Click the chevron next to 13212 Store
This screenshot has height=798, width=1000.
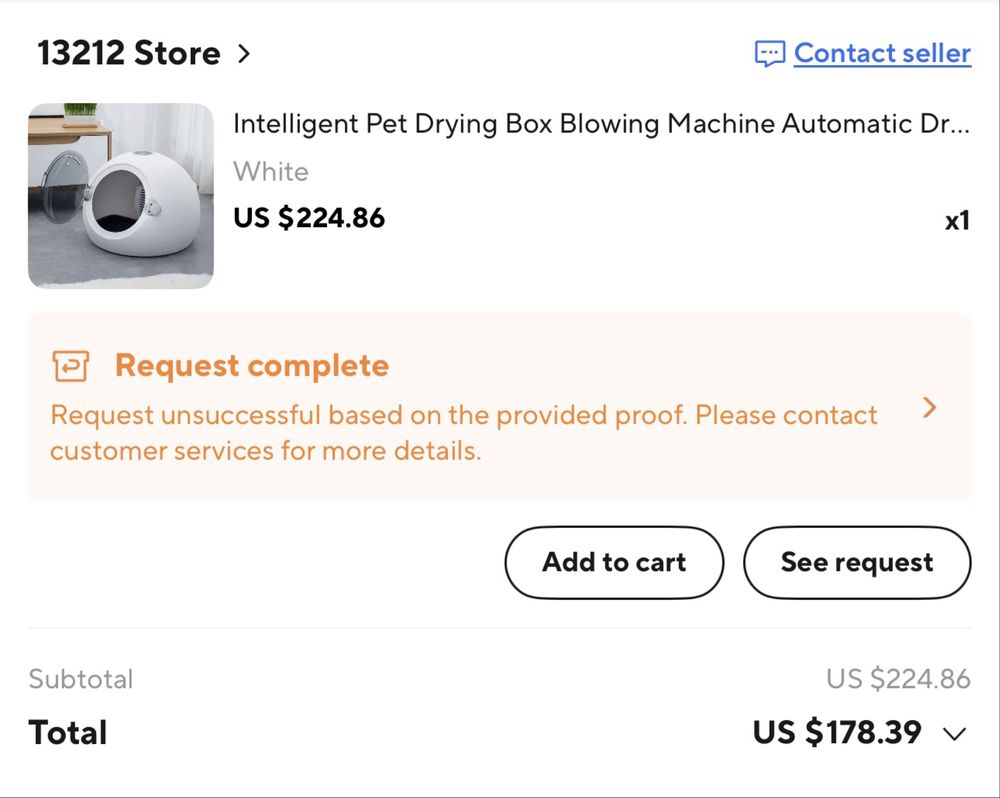[244, 54]
